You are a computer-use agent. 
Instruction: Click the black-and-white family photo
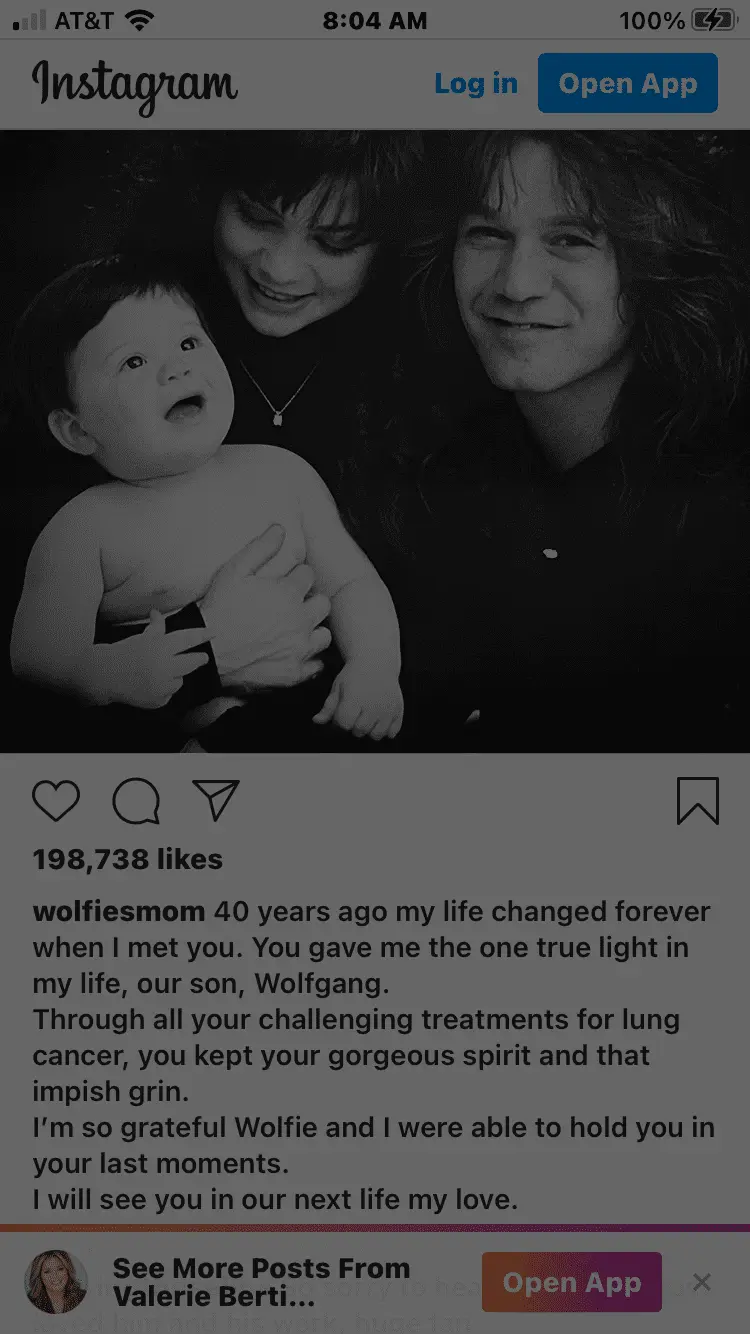point(375,441)
